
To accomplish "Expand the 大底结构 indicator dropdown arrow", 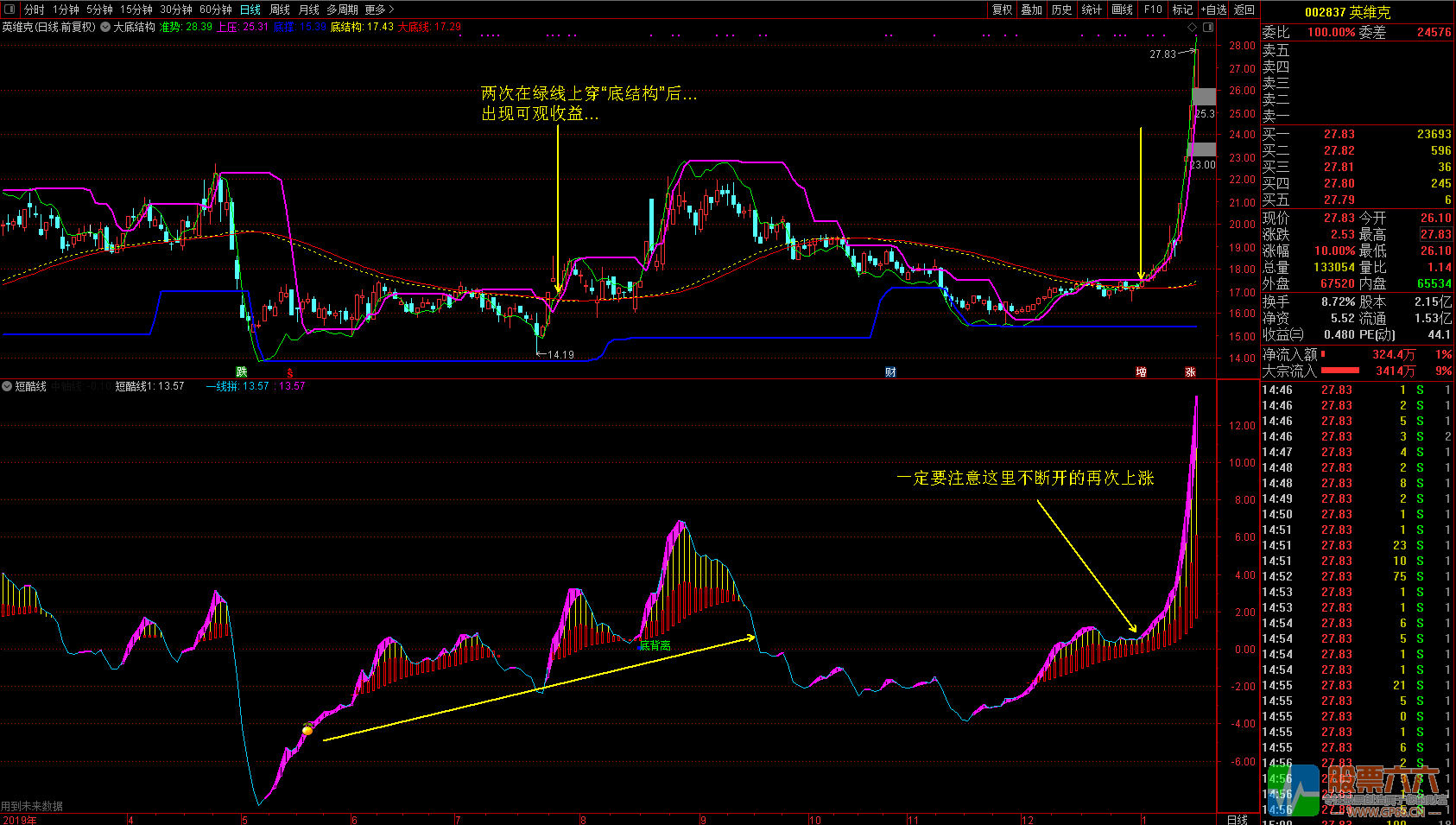I will 105,27.
